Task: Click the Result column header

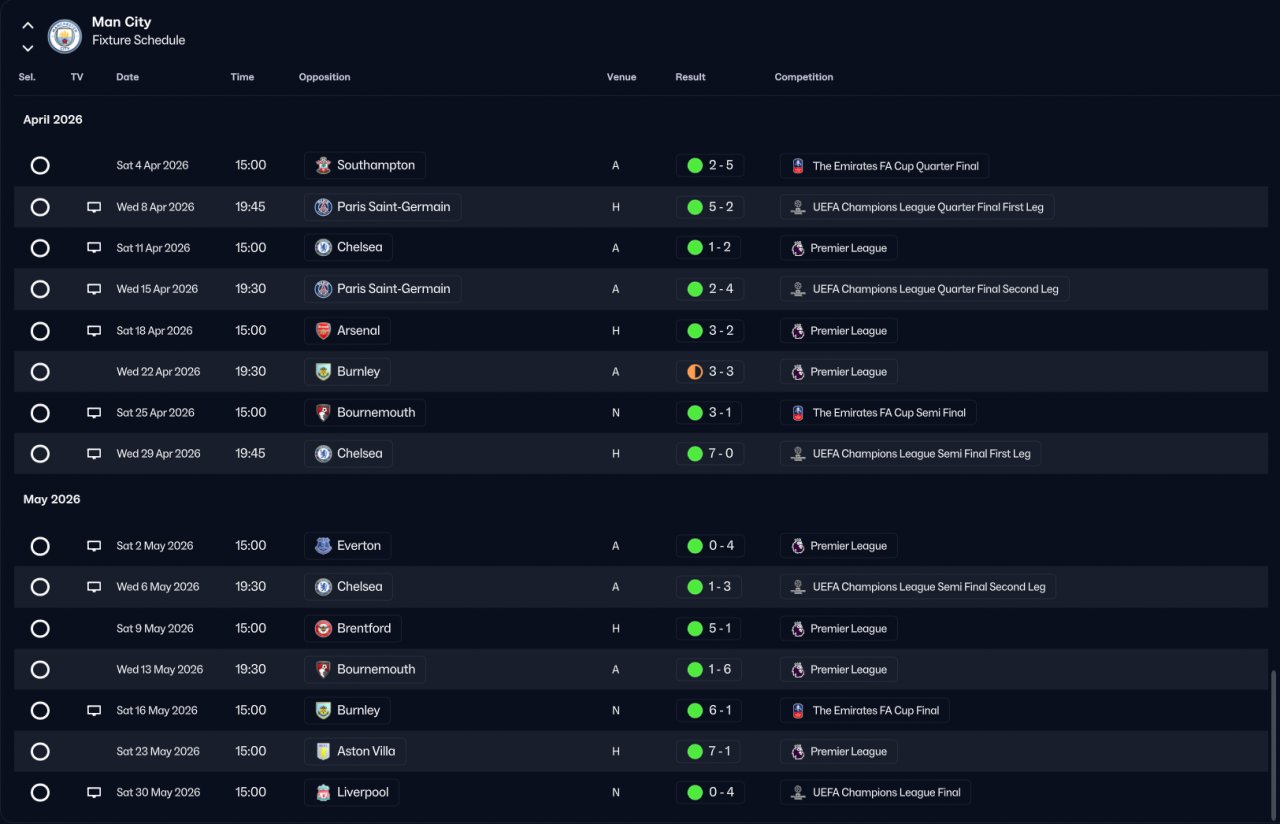Action: [x=690, y=77]
